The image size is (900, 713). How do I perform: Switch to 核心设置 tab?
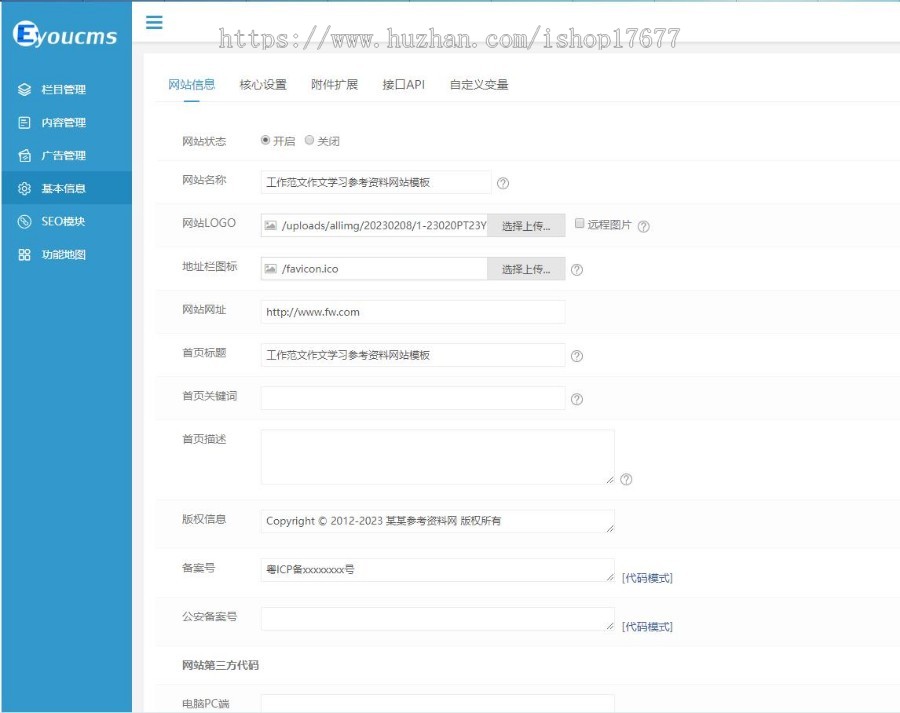[263, 85]
